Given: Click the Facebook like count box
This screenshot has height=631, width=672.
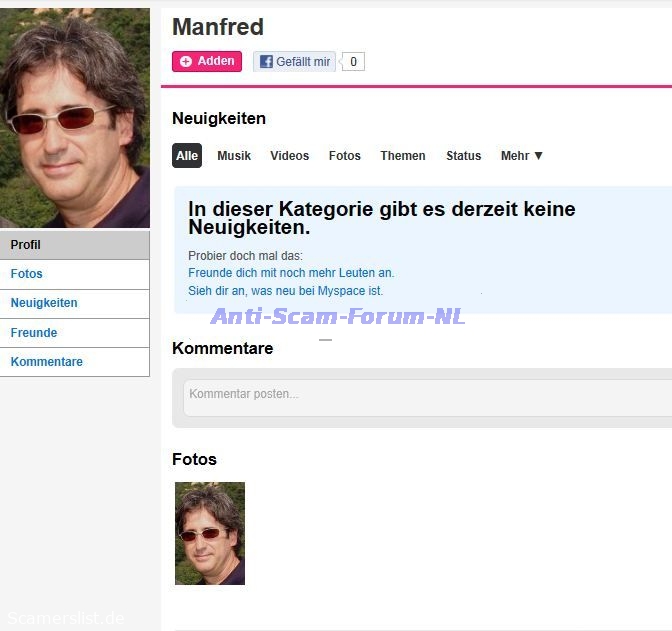Looking at the screenshot, I should click(353, 62).
